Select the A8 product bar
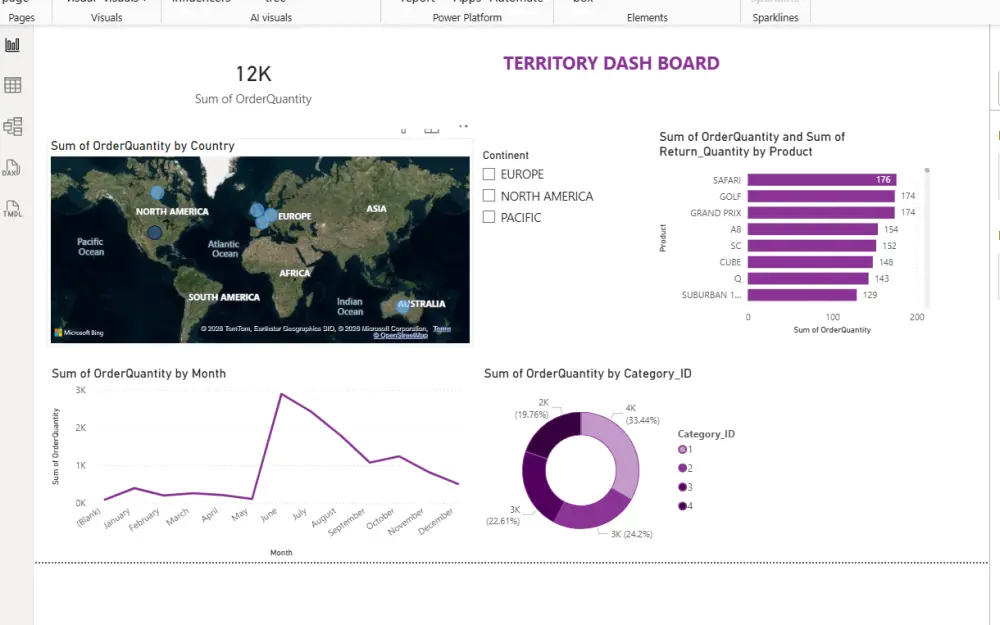 812,229
